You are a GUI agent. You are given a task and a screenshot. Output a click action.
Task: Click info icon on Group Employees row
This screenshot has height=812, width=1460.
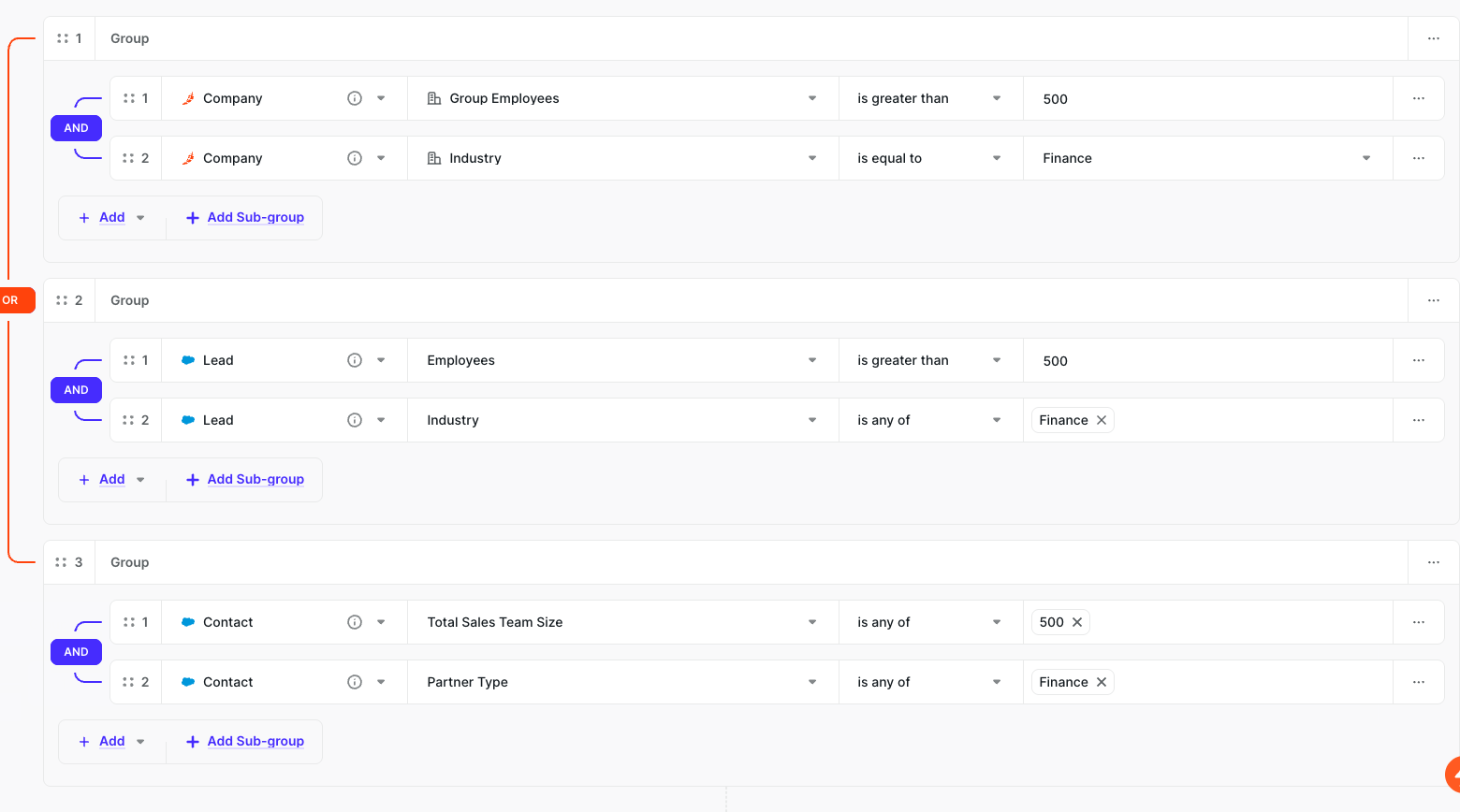(x=355, y=98)
